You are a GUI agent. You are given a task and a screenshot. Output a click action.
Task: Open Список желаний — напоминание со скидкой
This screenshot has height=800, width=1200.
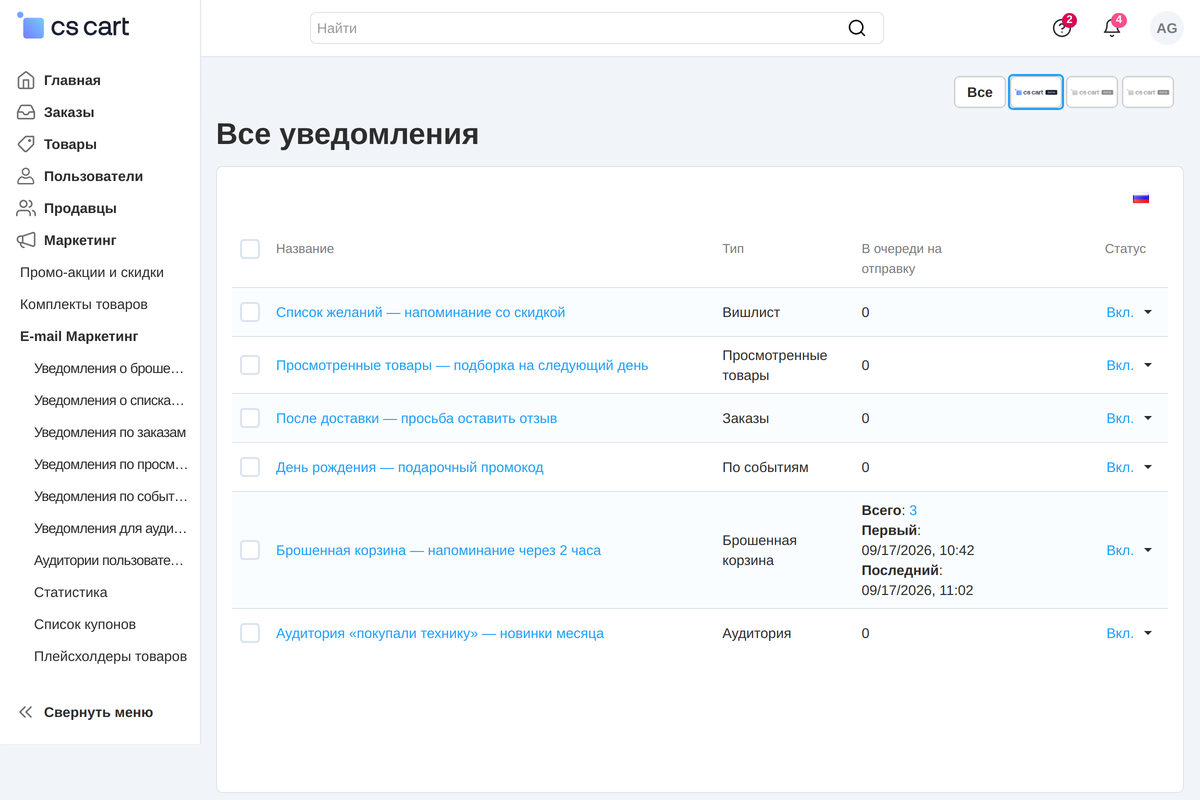click(420, 312)
